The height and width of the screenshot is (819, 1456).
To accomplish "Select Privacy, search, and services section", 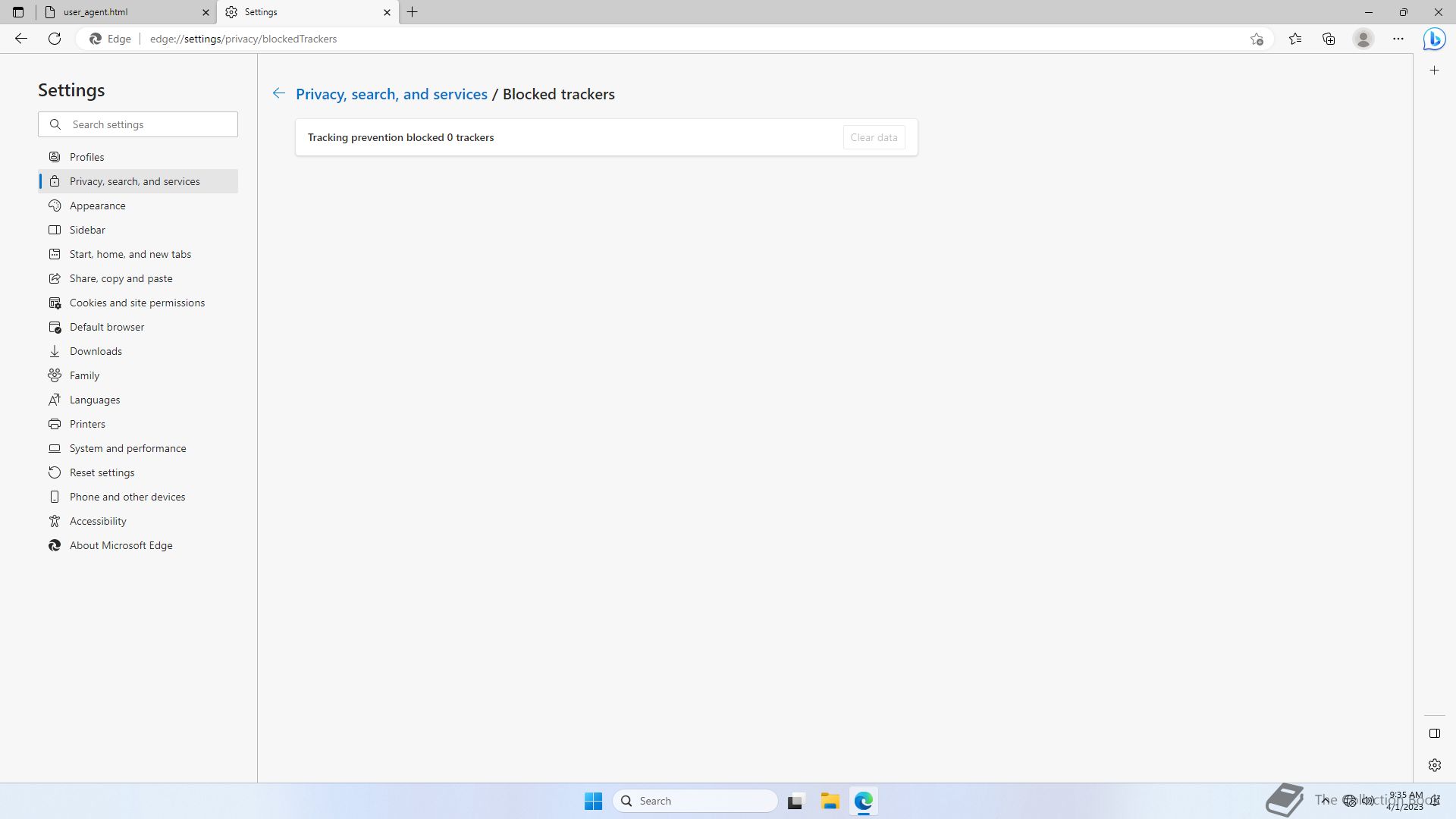I will pos(138,181).
